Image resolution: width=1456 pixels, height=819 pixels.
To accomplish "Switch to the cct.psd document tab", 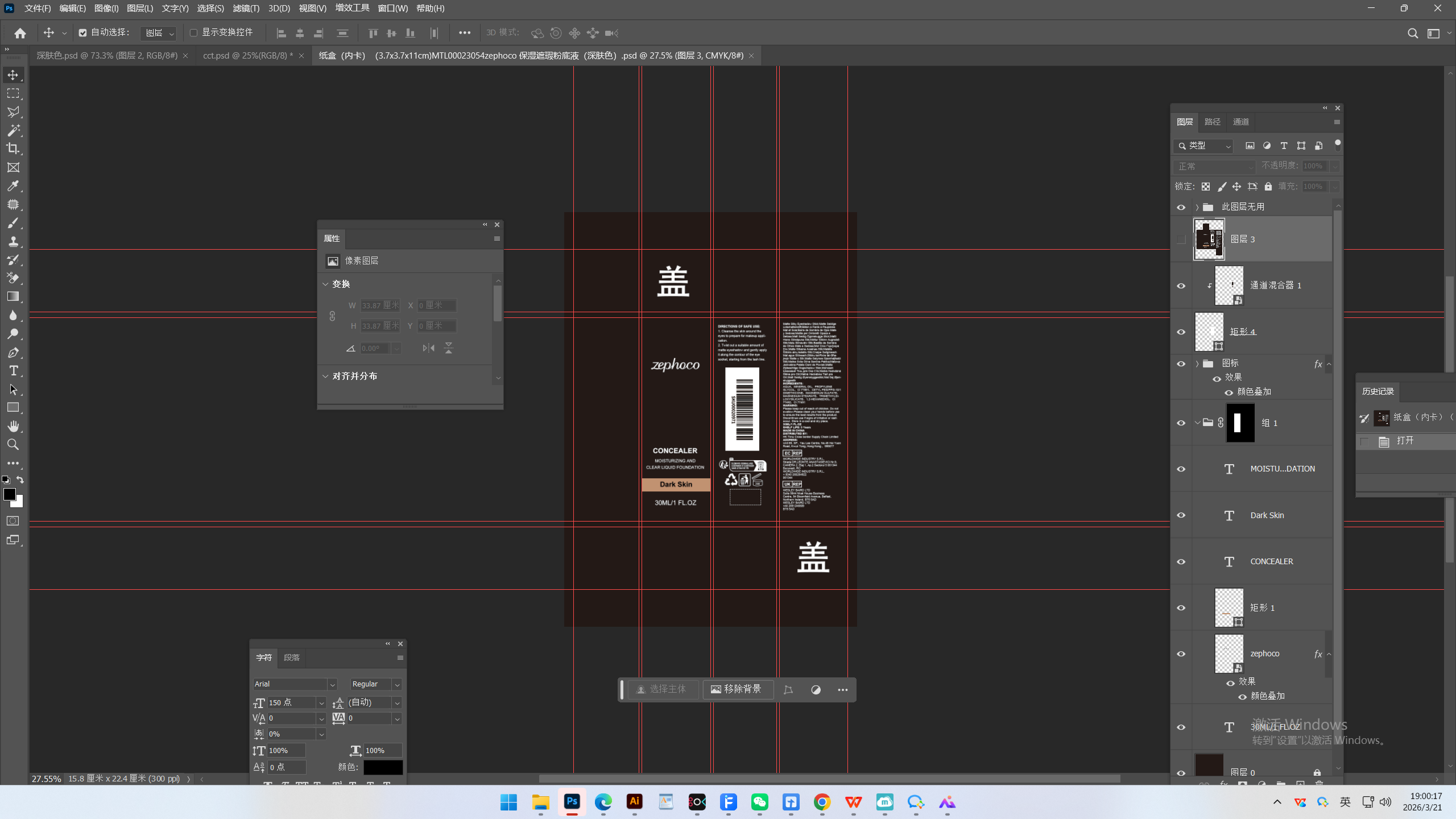I will 248,56.
